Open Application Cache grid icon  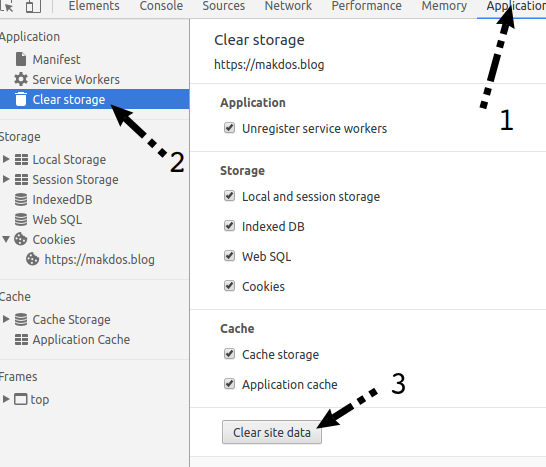(x=21, y=340)
